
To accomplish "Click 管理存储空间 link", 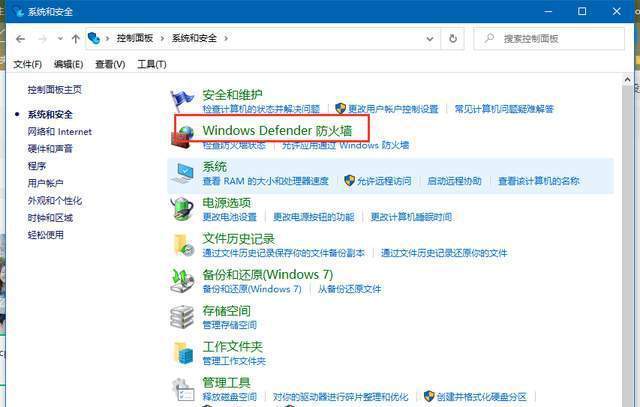I will click(230, 325).
